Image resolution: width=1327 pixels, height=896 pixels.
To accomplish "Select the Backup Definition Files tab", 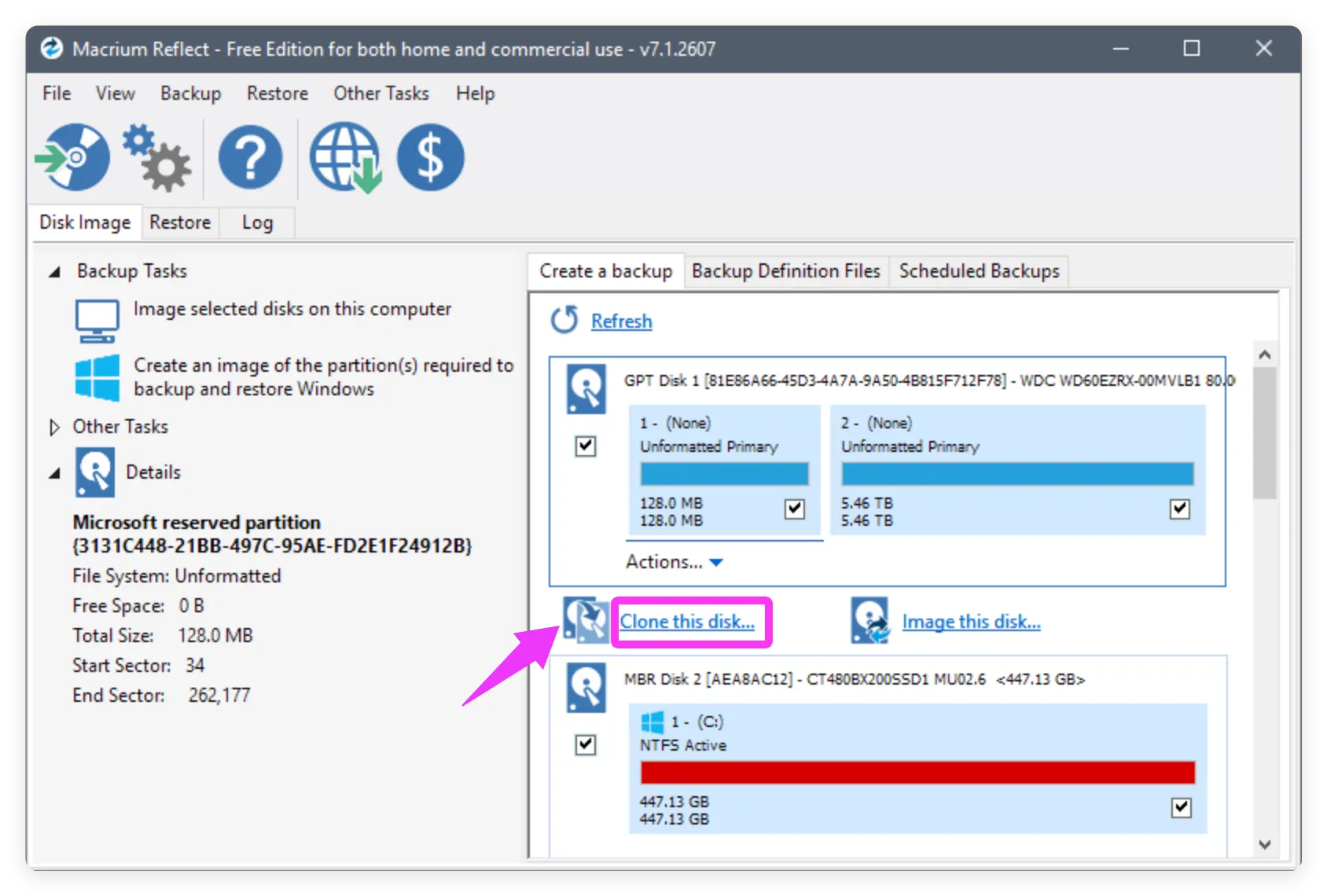I will click(x=786, y=271).
